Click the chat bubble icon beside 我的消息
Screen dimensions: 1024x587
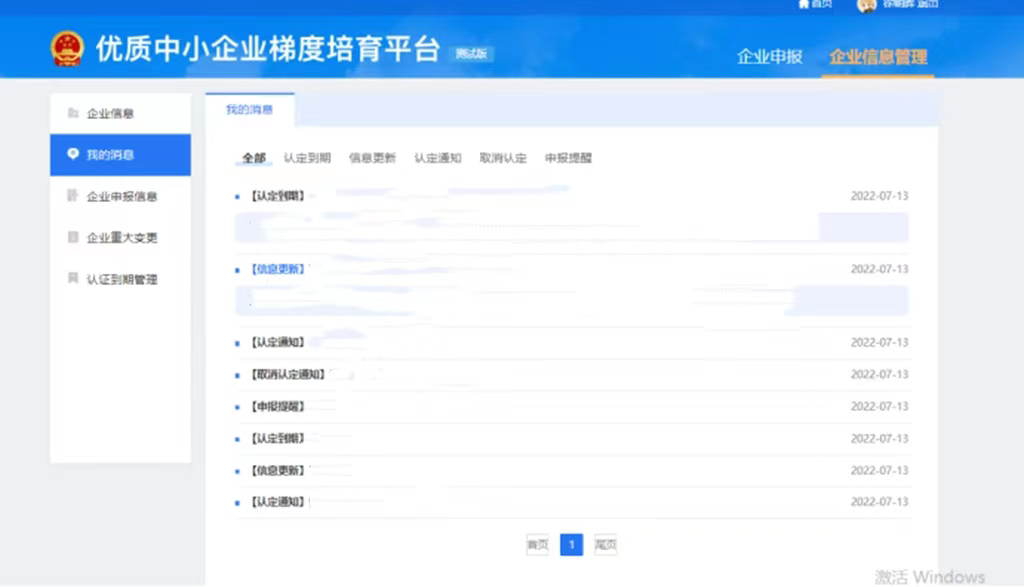click(x=72, y=154)
